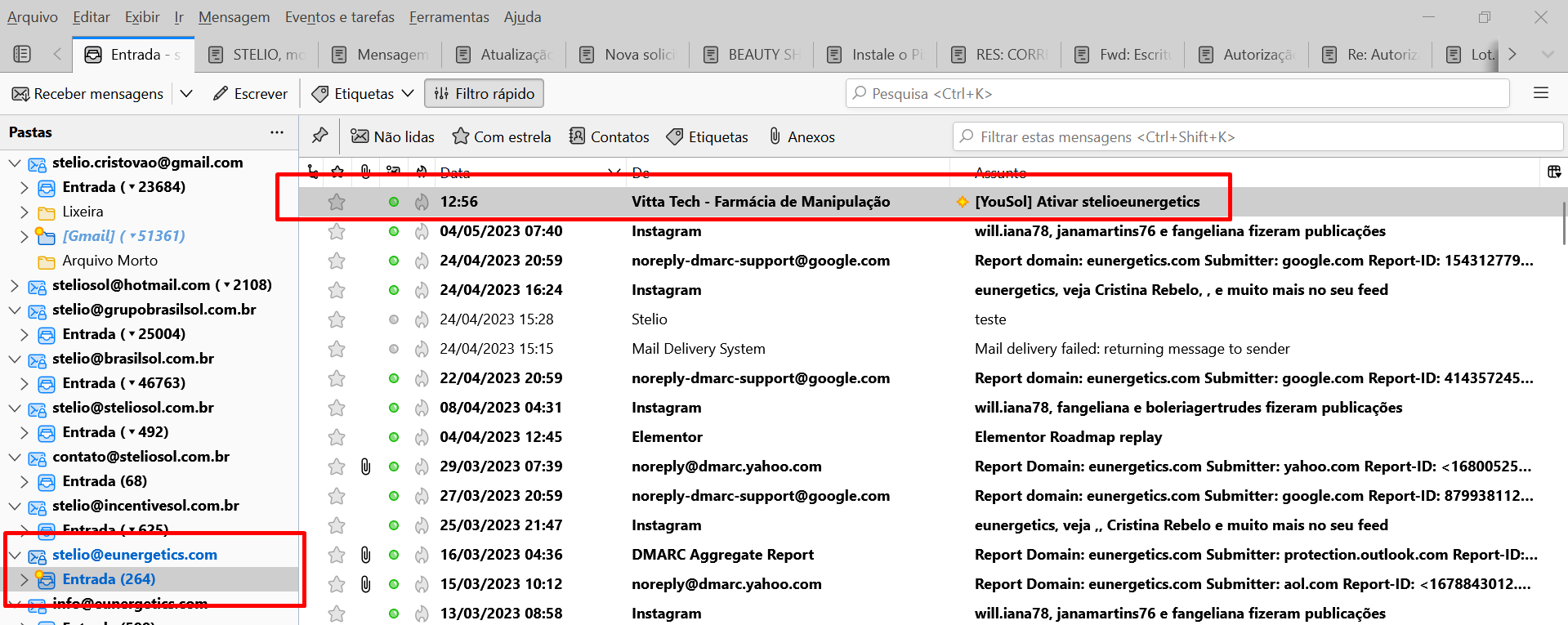Click the Pesquisa search field

[1177, 94]
